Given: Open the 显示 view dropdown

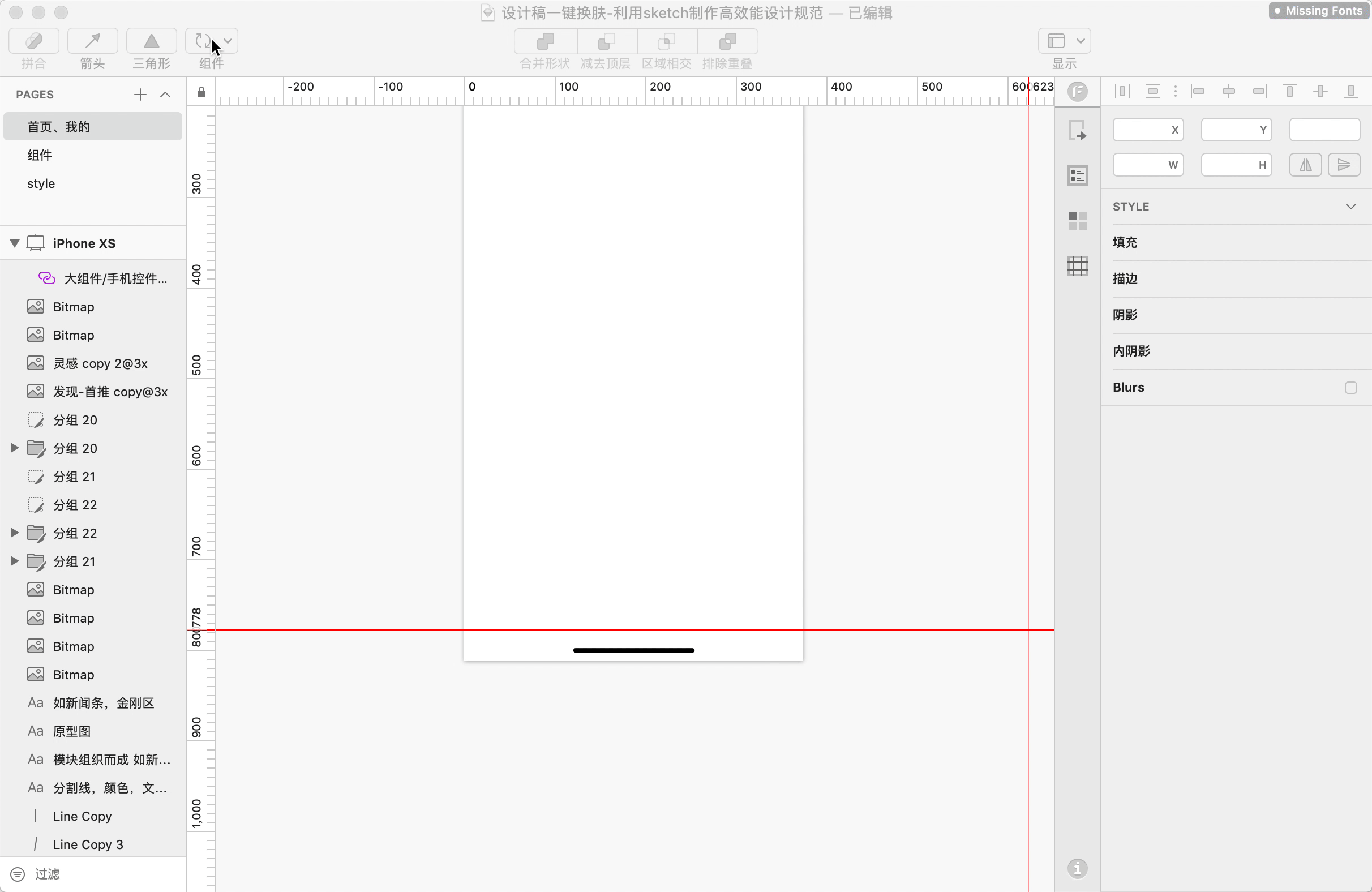Looking at the screenshot, I should point(1064,41).
